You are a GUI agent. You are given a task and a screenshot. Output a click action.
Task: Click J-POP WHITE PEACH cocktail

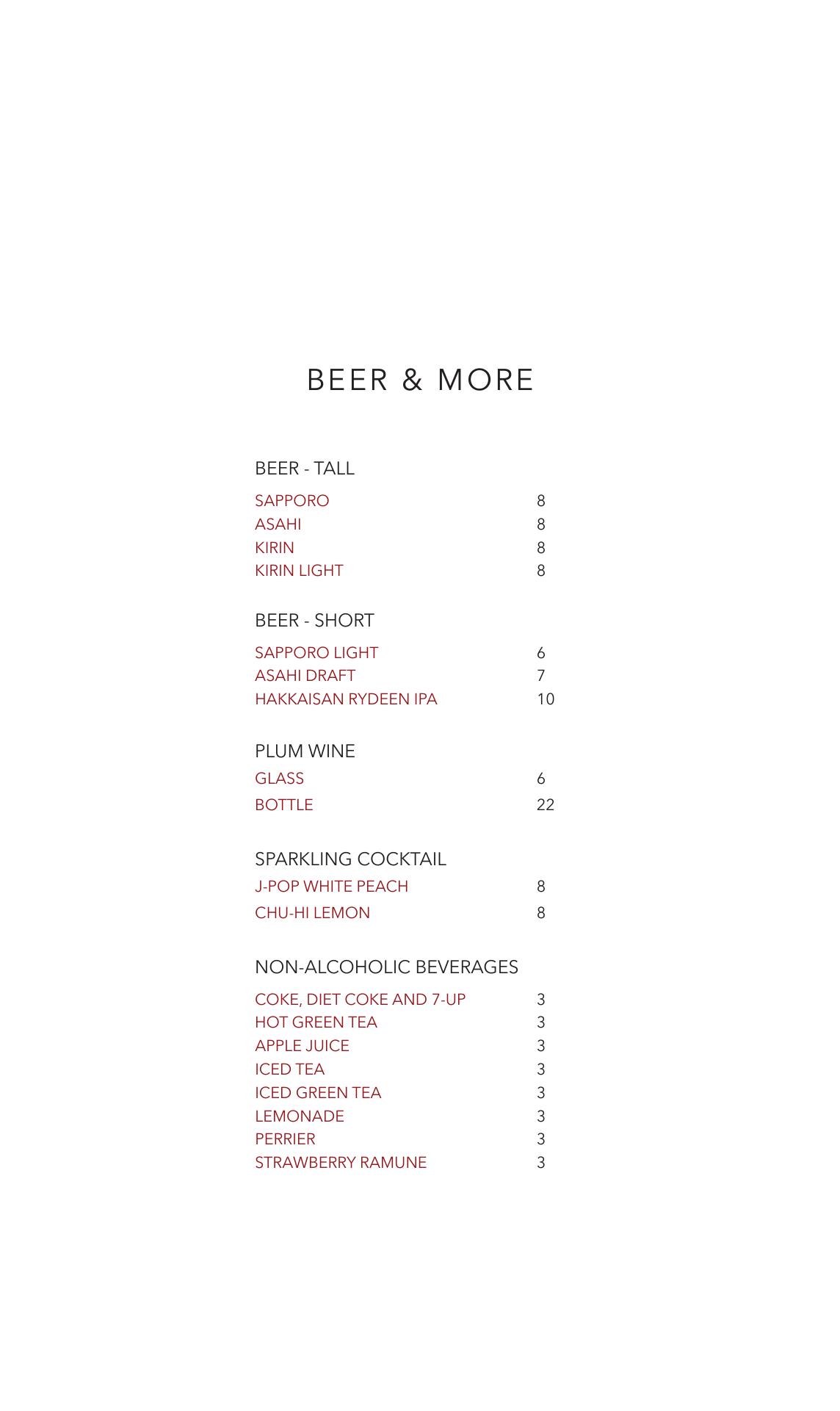click(x=331, y=887)
